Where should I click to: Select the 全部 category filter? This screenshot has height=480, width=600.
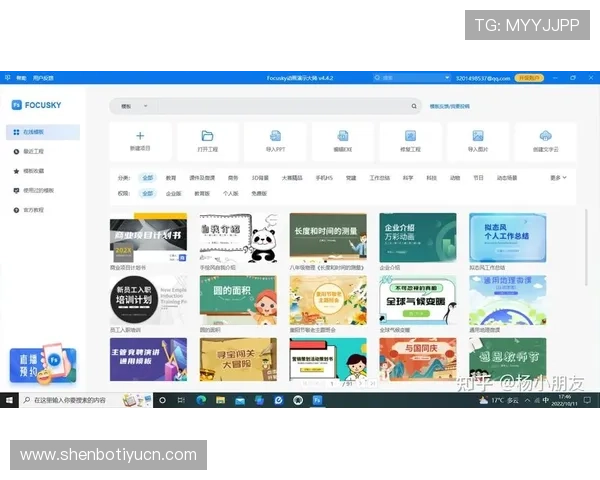coord(148,178)
